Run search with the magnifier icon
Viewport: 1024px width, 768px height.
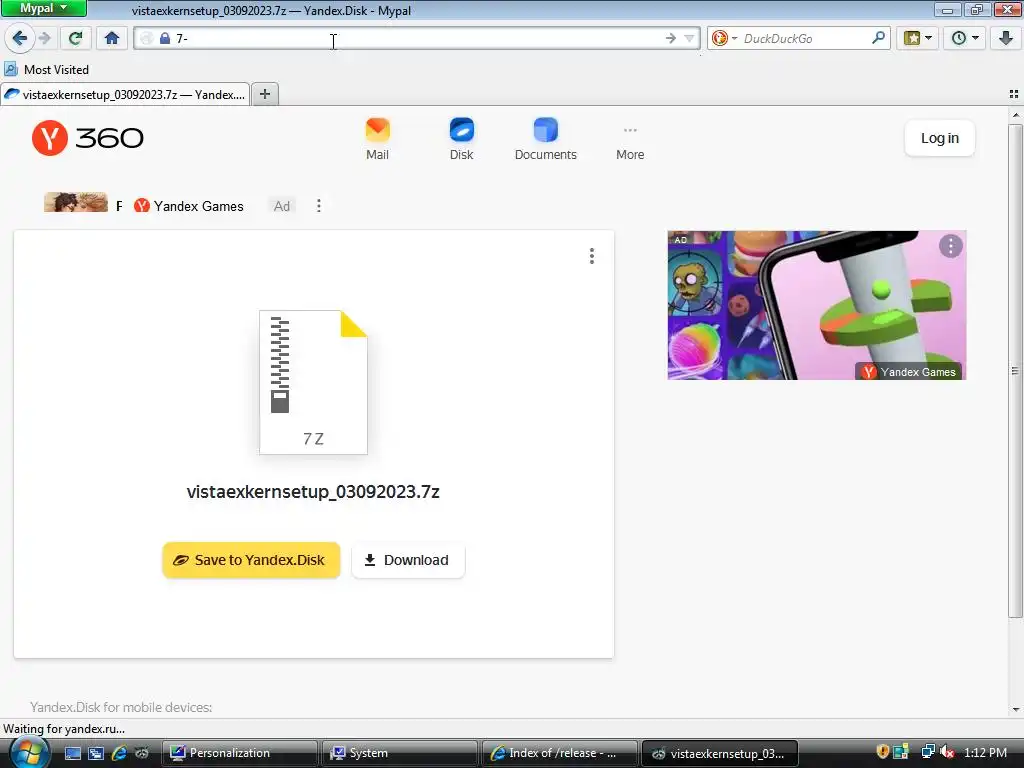point(878,38)
